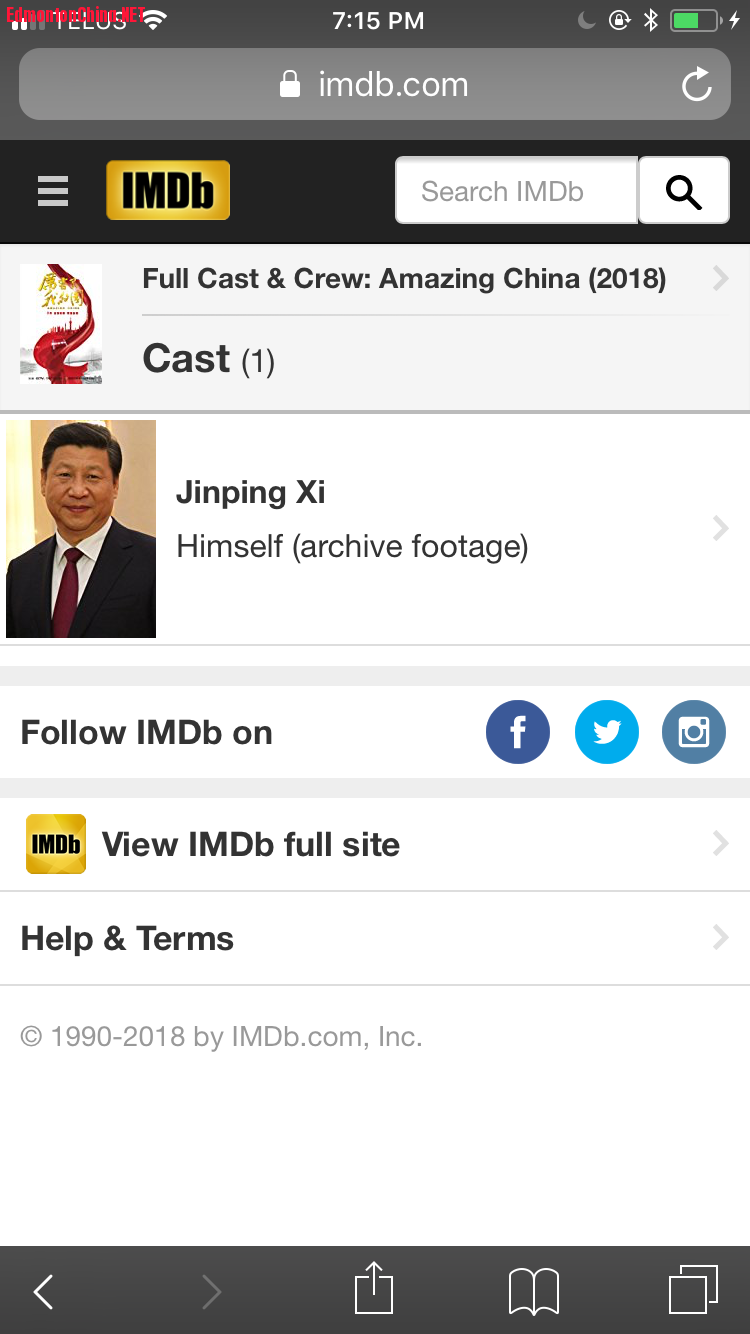750x1334 pixels.
Task: Reload the page with refresh icon
Action: pos(696,85)
